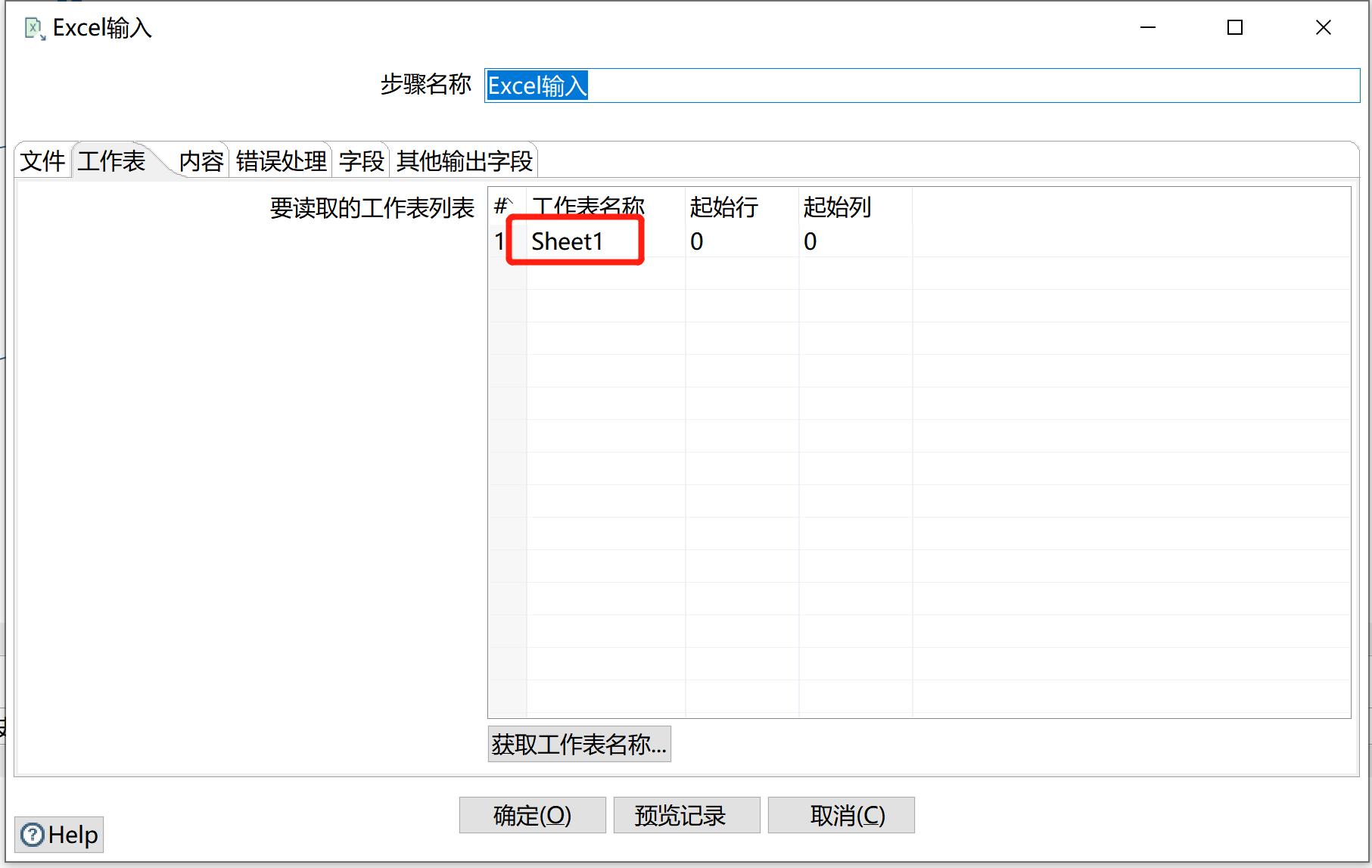This screenshot has height=868, width=1372.
Task: Confirm with the 确定(O) button
Action: [x=532, y=815]
